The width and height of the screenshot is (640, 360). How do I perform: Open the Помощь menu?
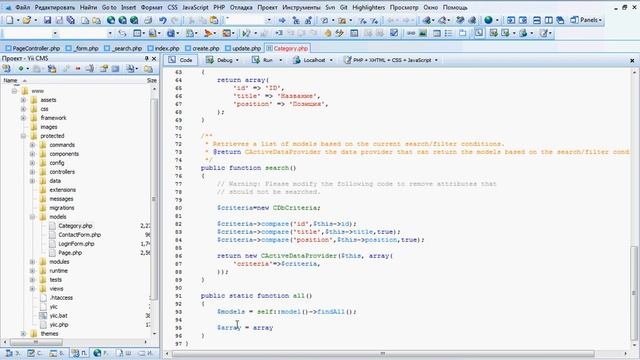pos(455,7)
